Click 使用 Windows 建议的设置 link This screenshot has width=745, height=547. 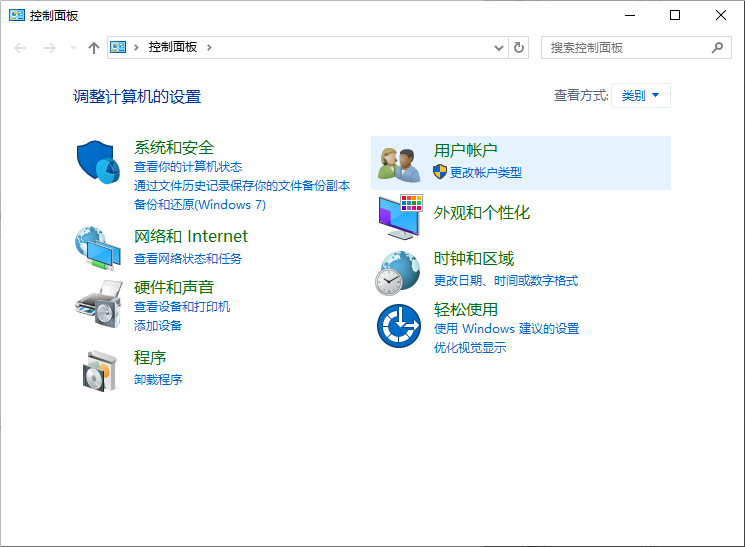pos(506,329)
